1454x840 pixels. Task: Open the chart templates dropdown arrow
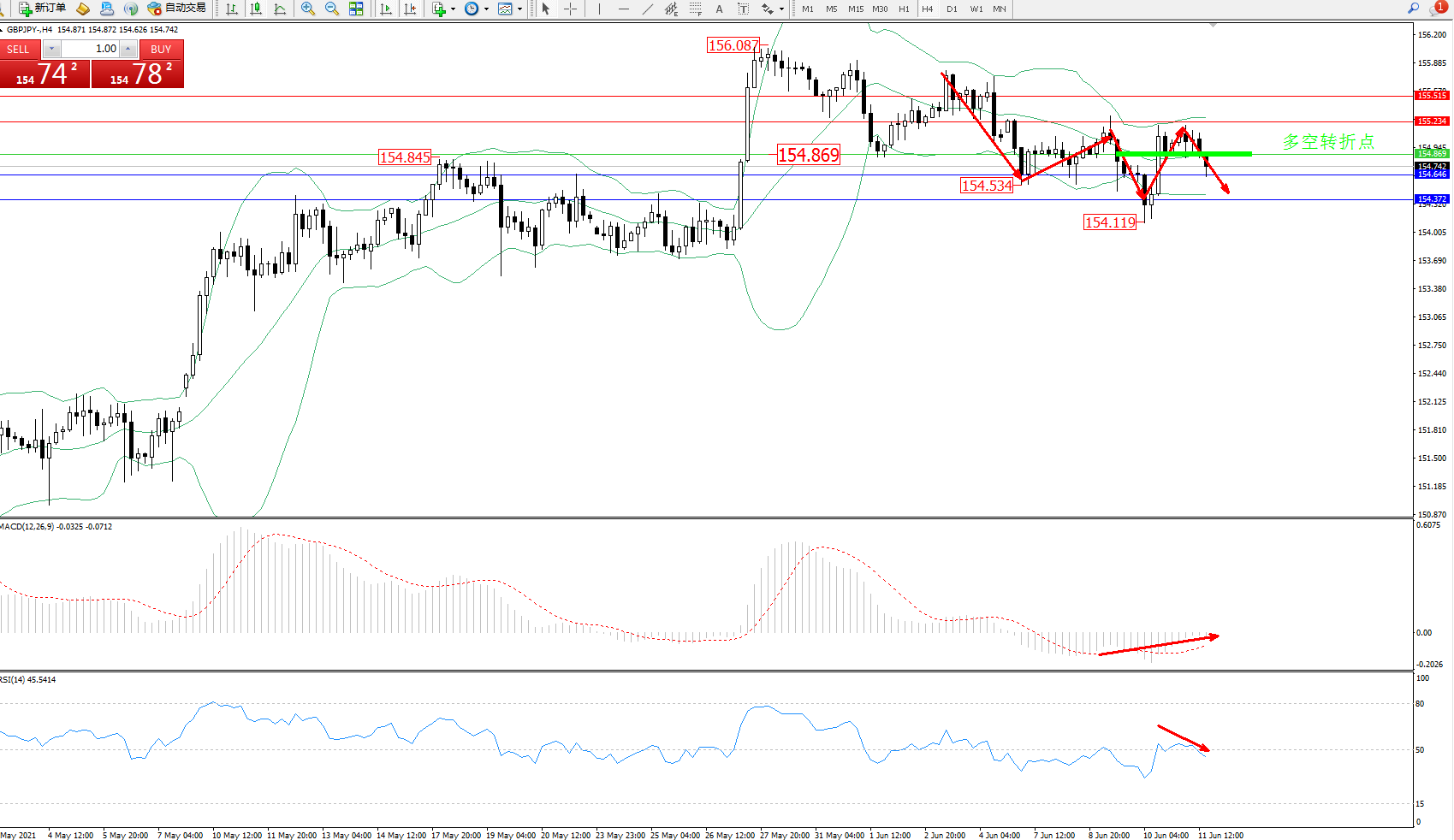(519, 9)
